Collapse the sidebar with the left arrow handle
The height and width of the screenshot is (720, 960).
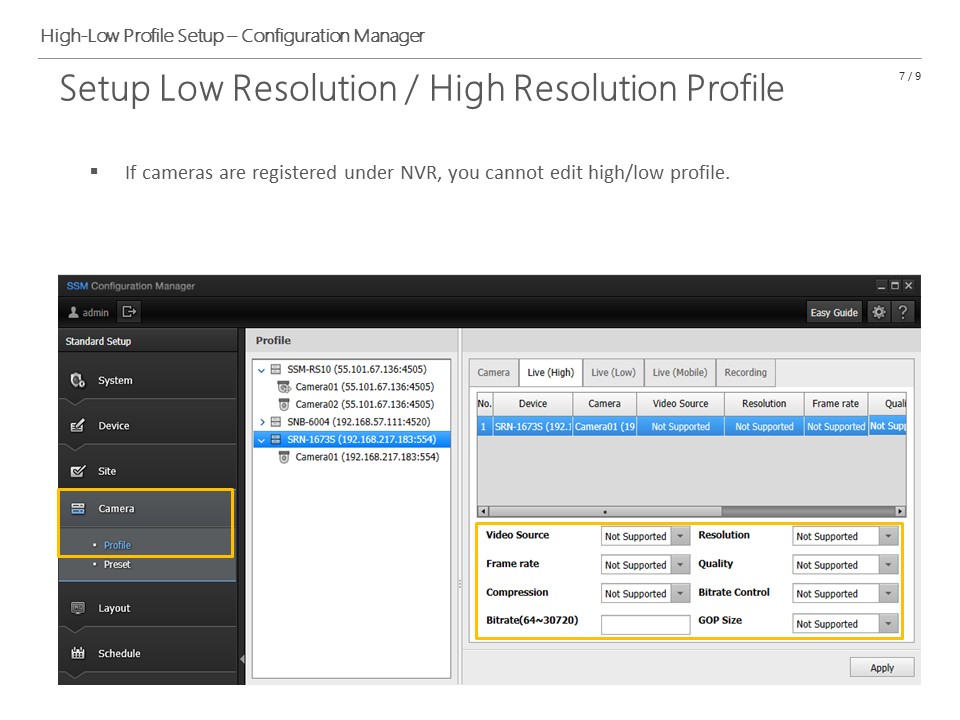point(242,659)
